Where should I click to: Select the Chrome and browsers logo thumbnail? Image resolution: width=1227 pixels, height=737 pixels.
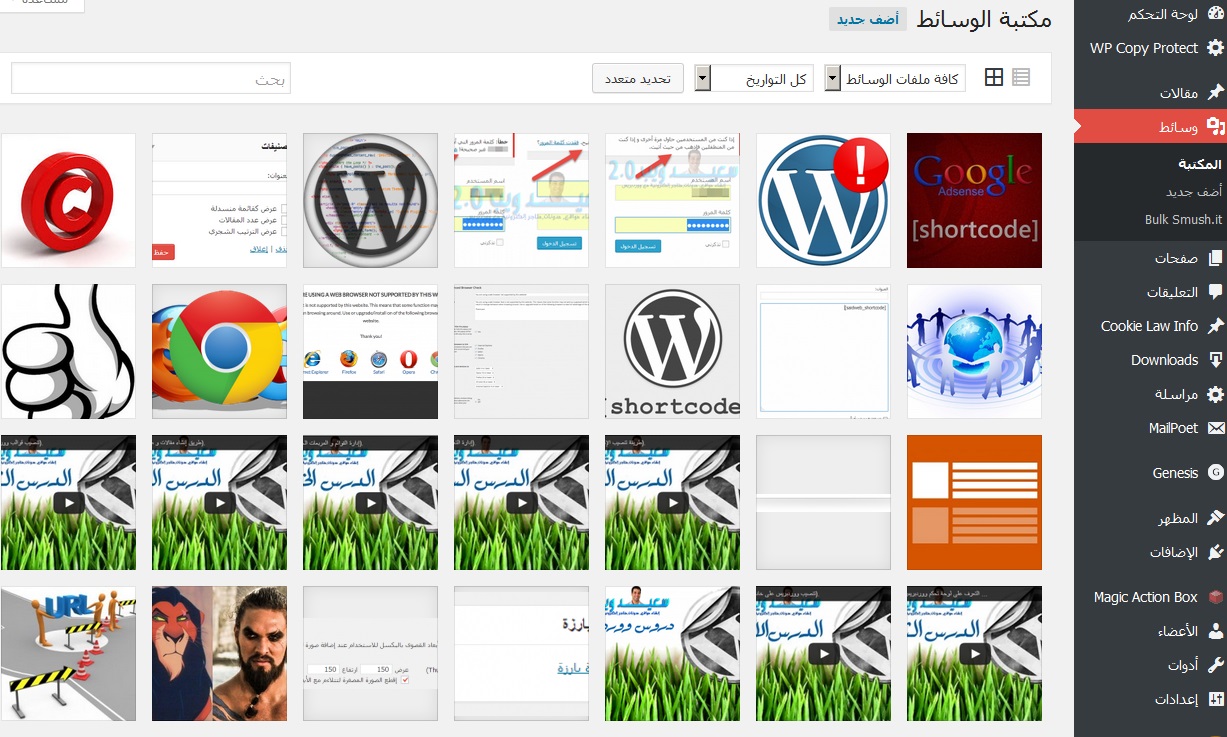tap(219, 352)
